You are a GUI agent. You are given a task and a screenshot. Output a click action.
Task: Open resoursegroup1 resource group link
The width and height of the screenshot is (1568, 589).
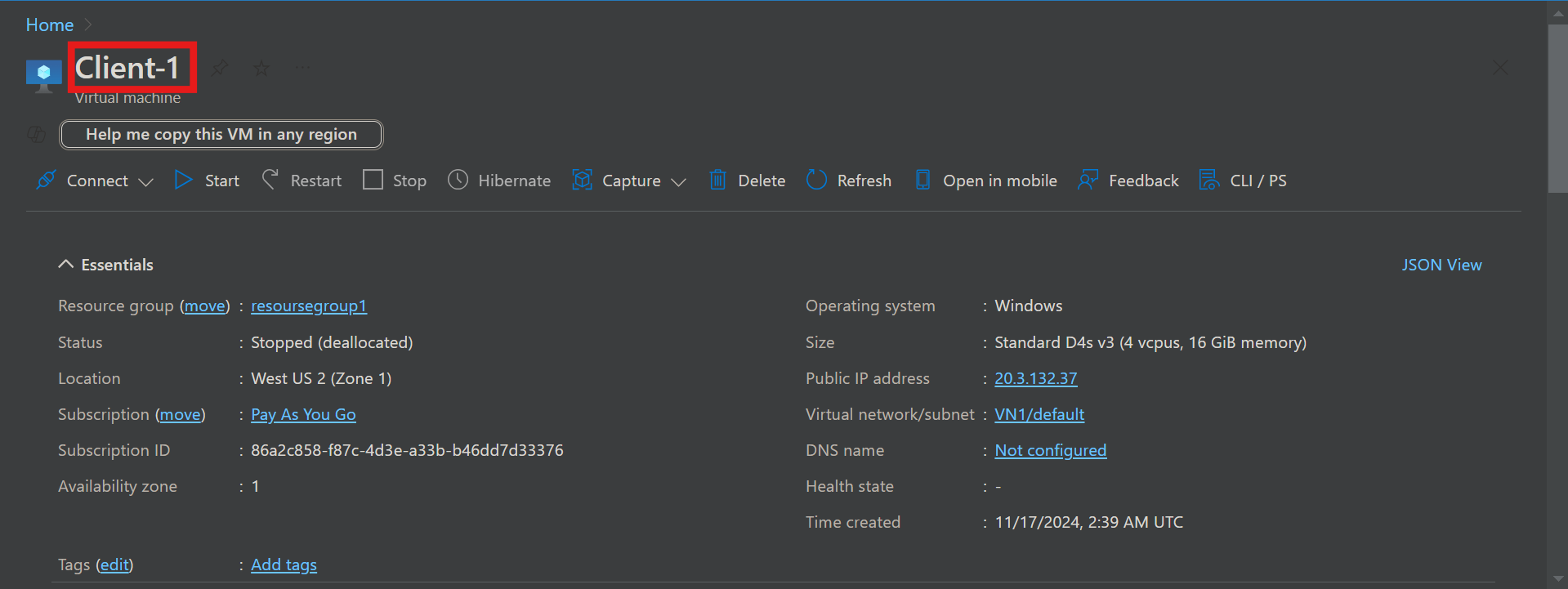(x=309, y=306)
